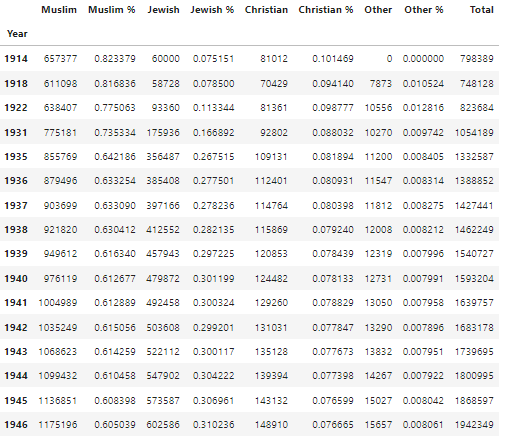Click Jewish value 60000
The width and height of the screenshot is (510, 444).
pyautogui.click(x=166, y=59)
